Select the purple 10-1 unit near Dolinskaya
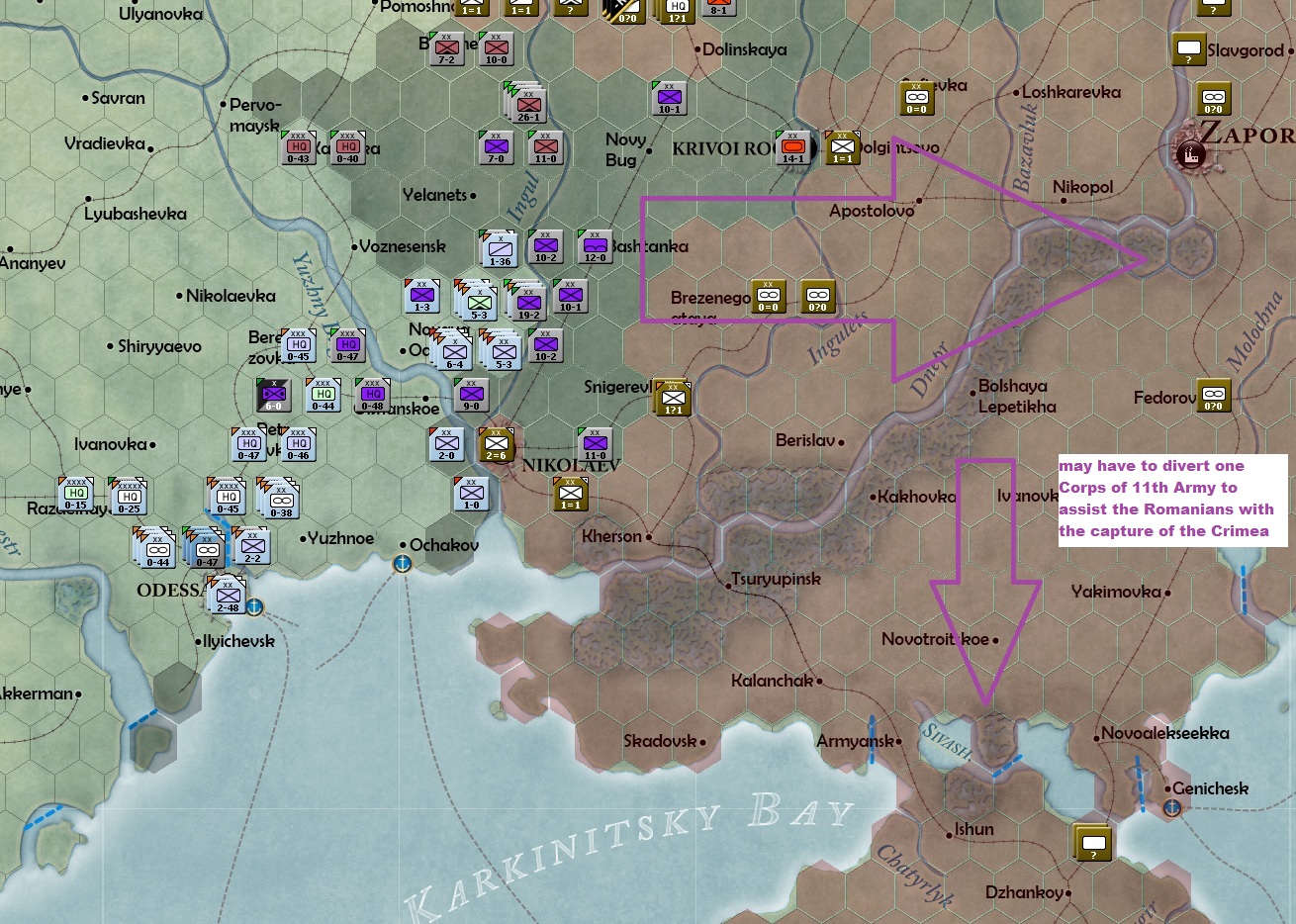Screen dimensions: 1296x924 [670, 98]
